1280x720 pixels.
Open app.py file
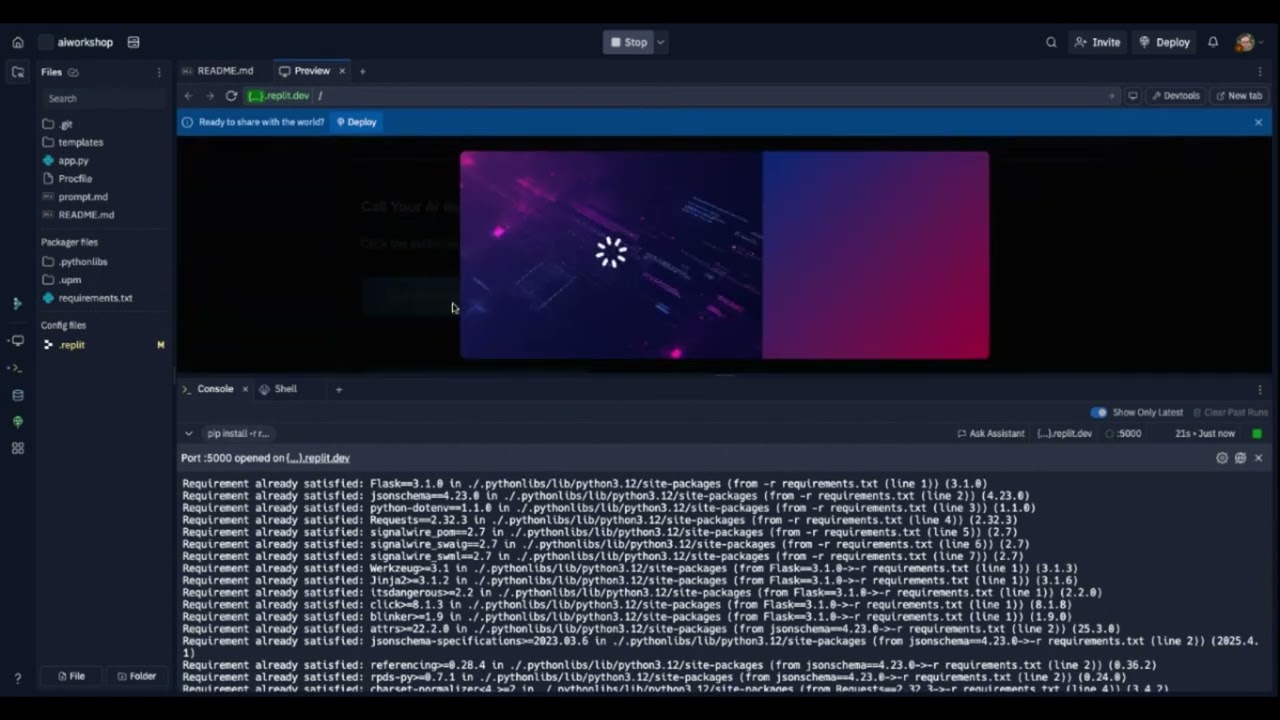point(66,160)
